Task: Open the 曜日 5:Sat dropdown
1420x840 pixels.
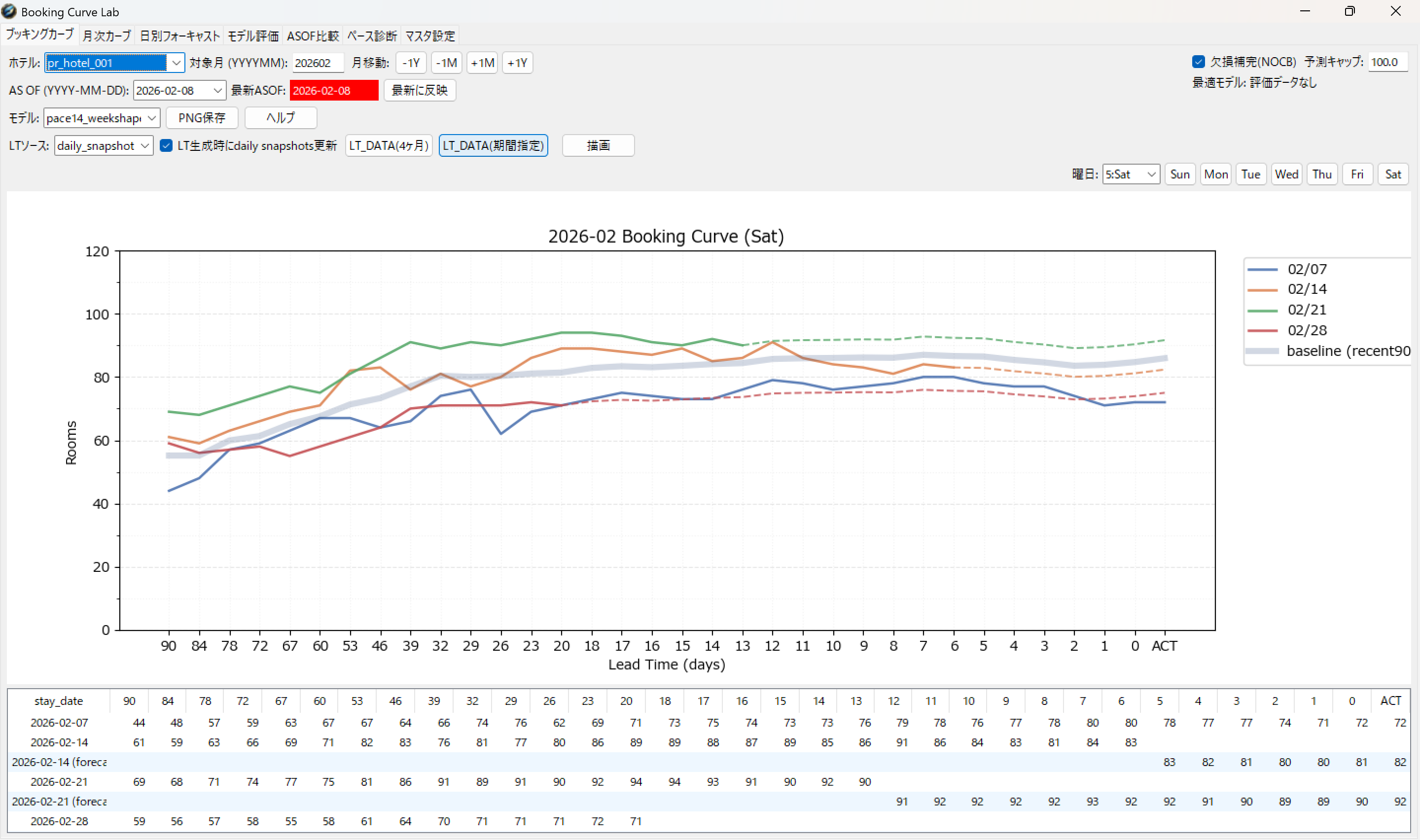Action: click(1151, 175)
